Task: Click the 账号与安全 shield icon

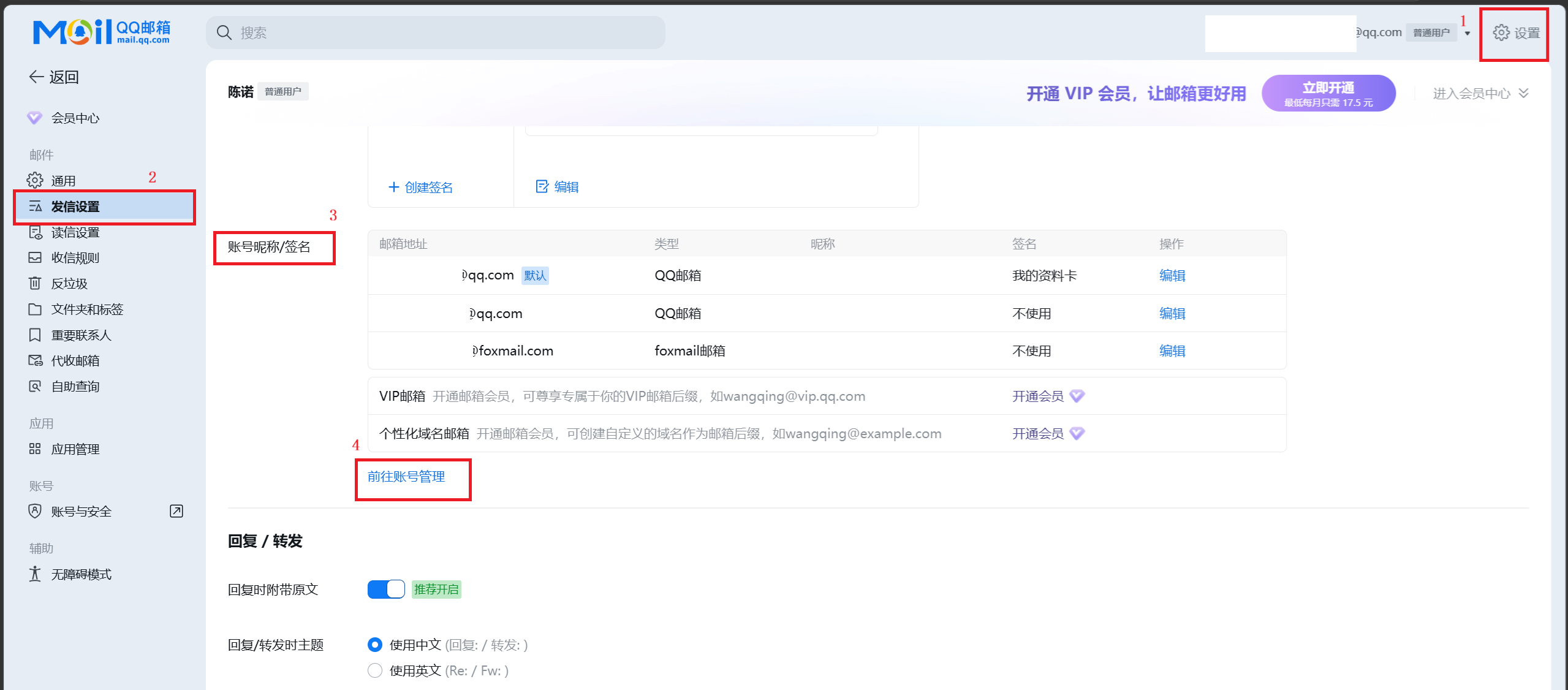Action: (x=35, y=511)
